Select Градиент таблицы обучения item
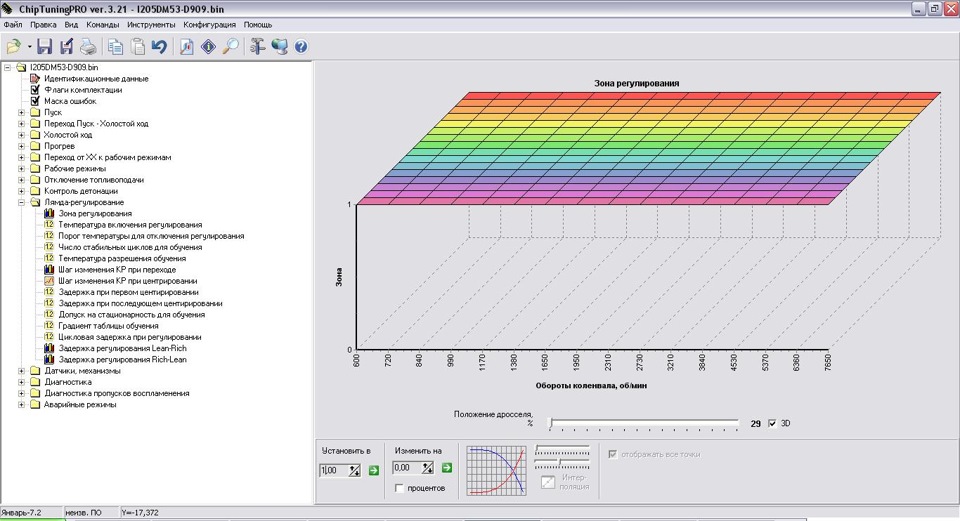960x521 pixels. tap(108, 326)
